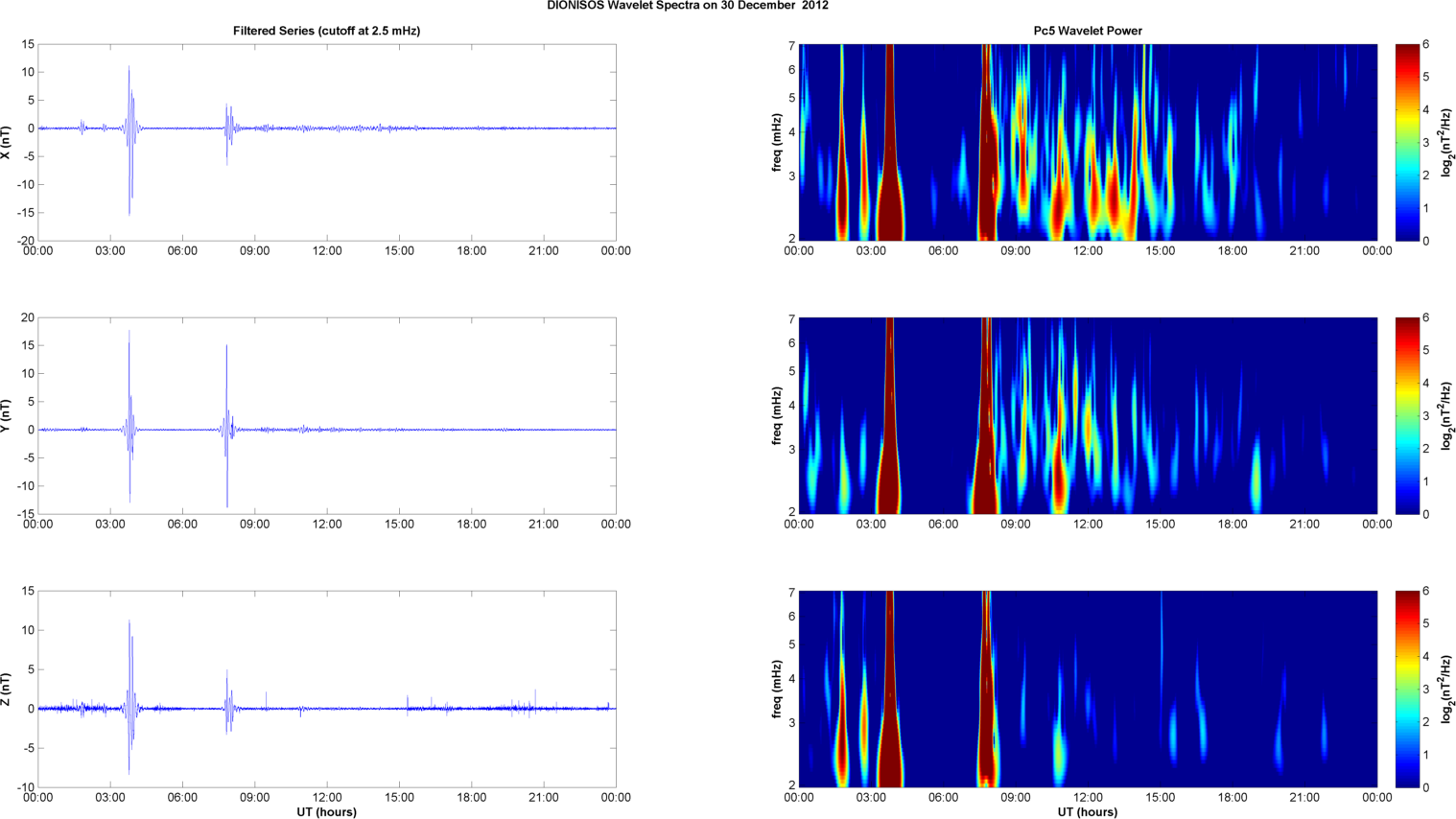Click the Z (nT) axis label

[x=7, y=689]
